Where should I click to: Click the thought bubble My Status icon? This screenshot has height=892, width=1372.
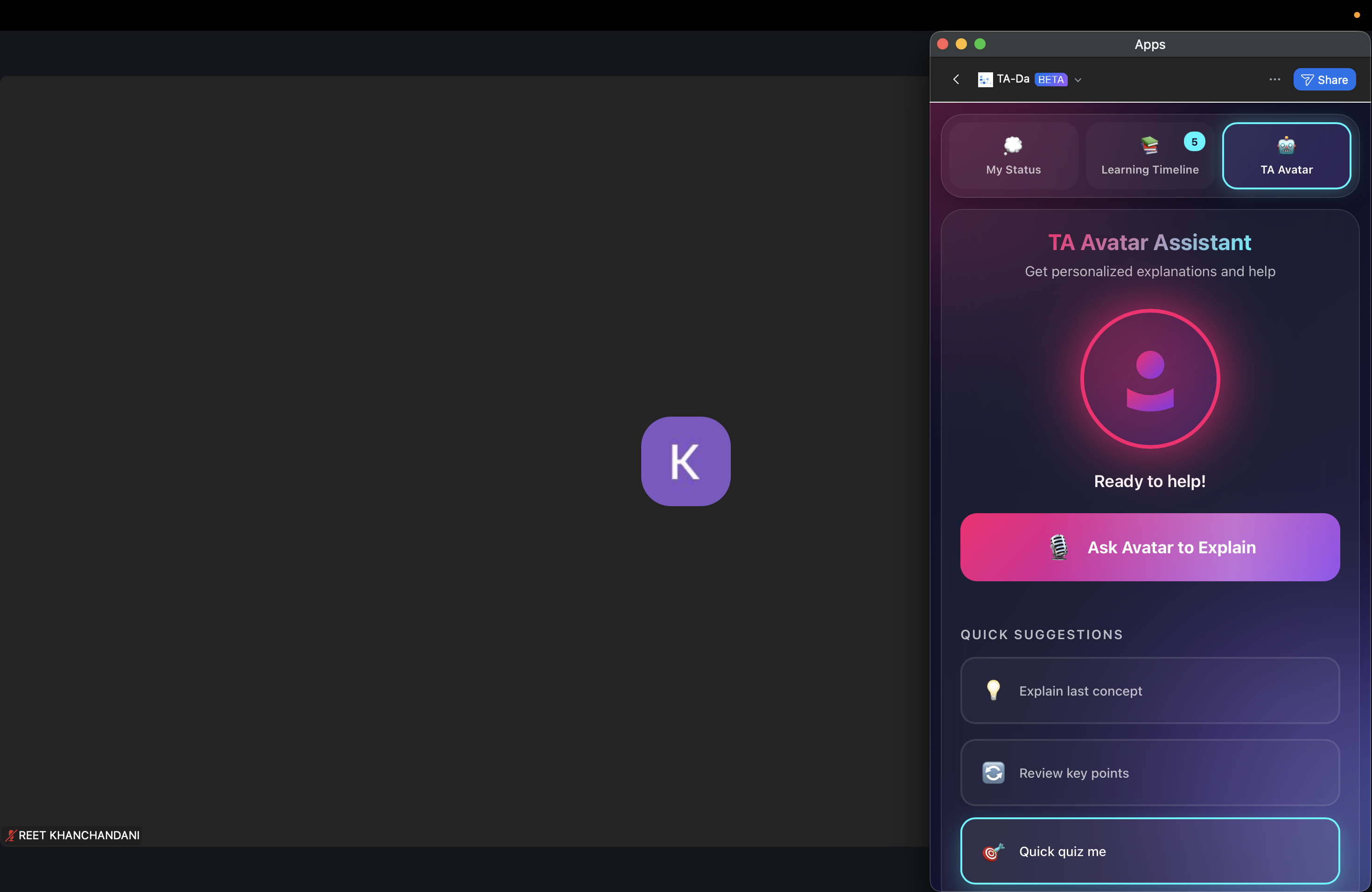pos(1013,145)
